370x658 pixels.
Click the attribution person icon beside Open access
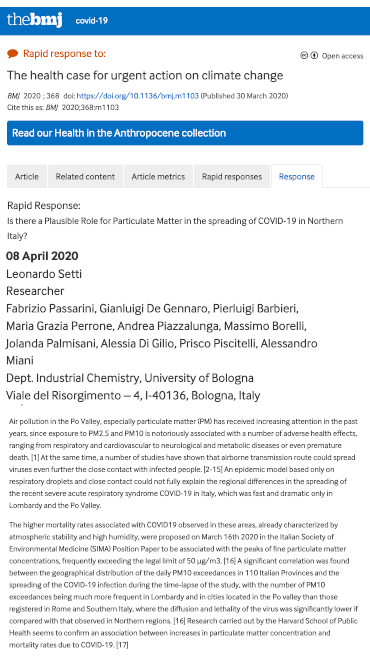(314, 55)
